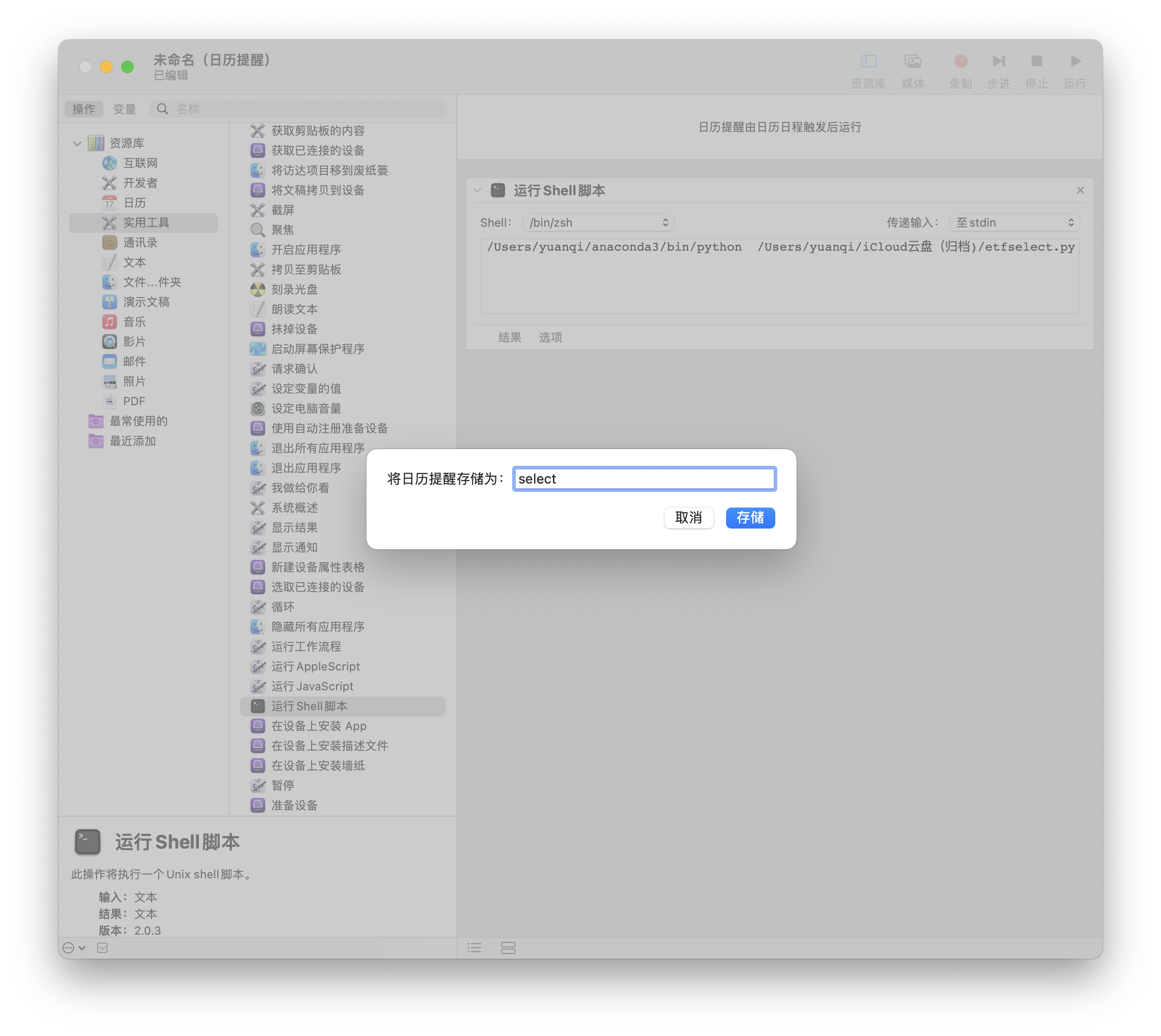Click the 资源库 library toolbar icon

coord(868,61)
